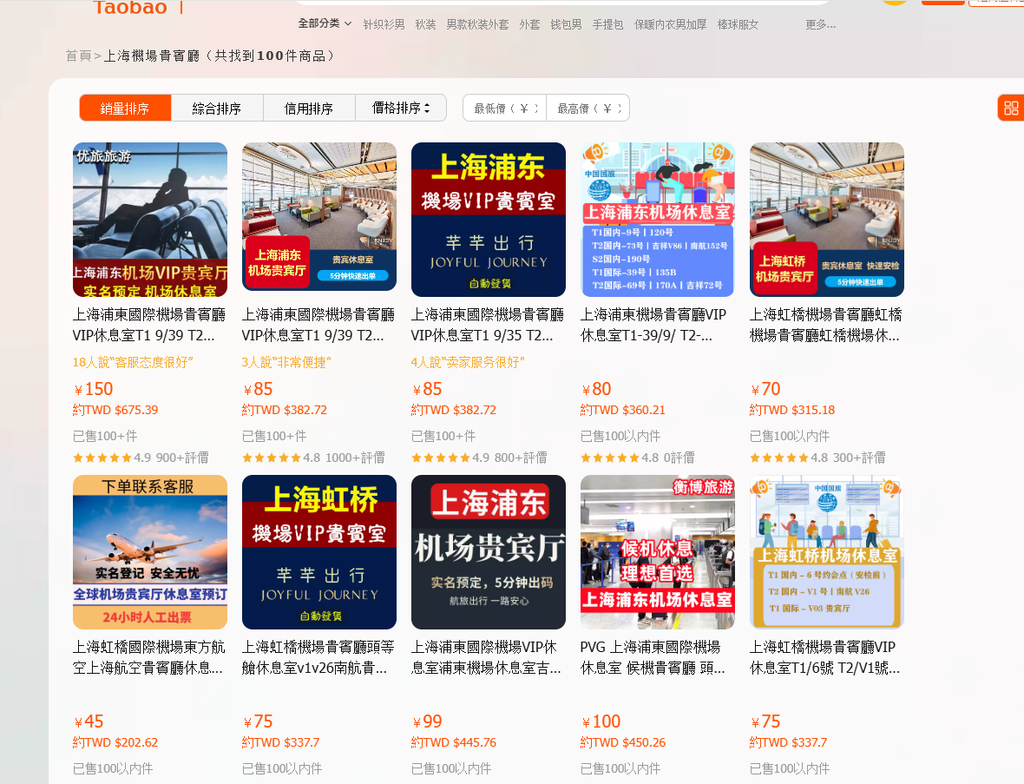Image resolution: width=1024 pixels, height=784 pixels.
Task: Click the ¥100 price
Action: click(601, 722)
